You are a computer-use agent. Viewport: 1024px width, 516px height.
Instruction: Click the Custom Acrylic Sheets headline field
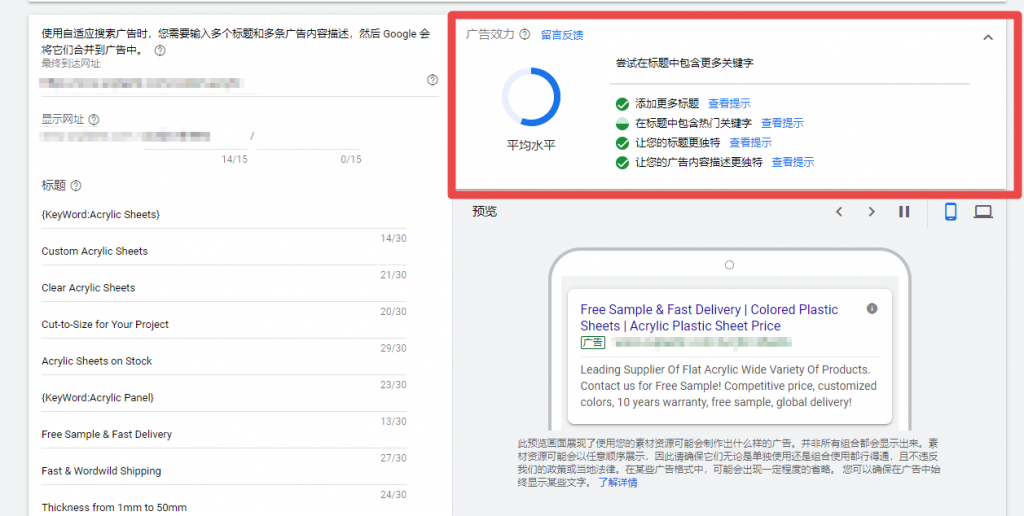(224, 251)
